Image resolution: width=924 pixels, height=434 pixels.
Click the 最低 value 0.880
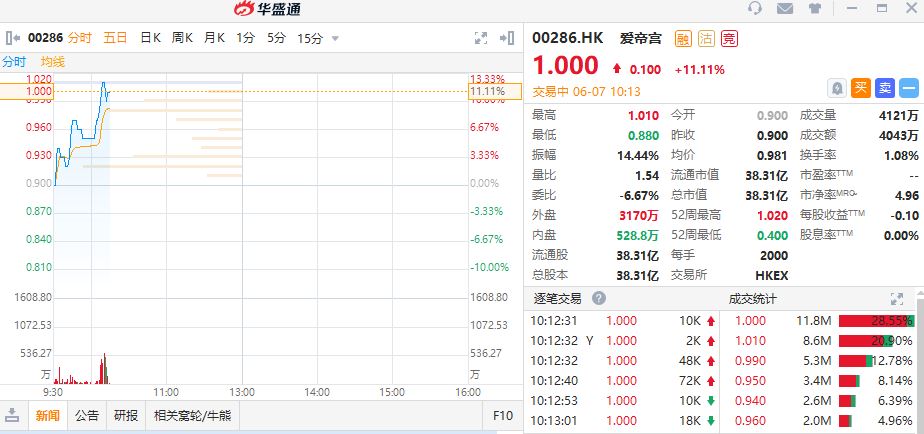643,136
